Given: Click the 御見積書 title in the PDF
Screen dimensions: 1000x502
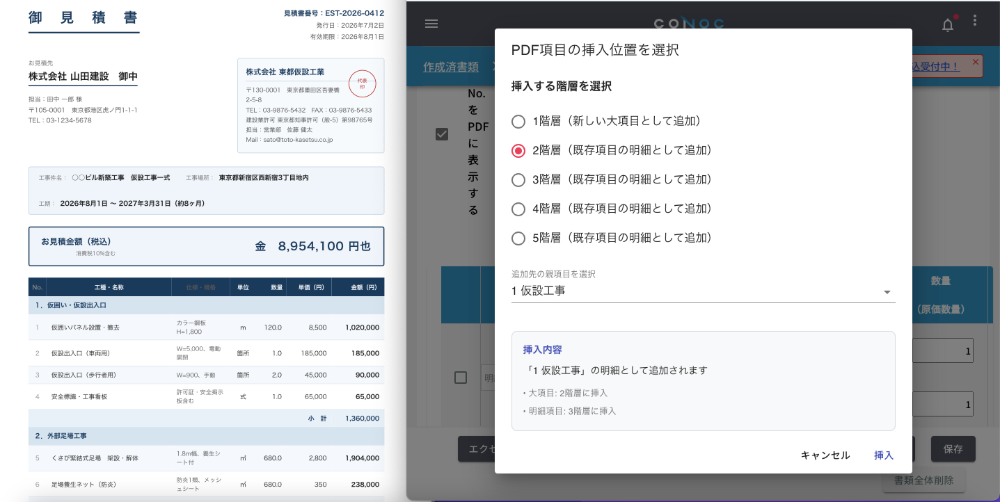Looking at the screenshot, I should point(84,18).
